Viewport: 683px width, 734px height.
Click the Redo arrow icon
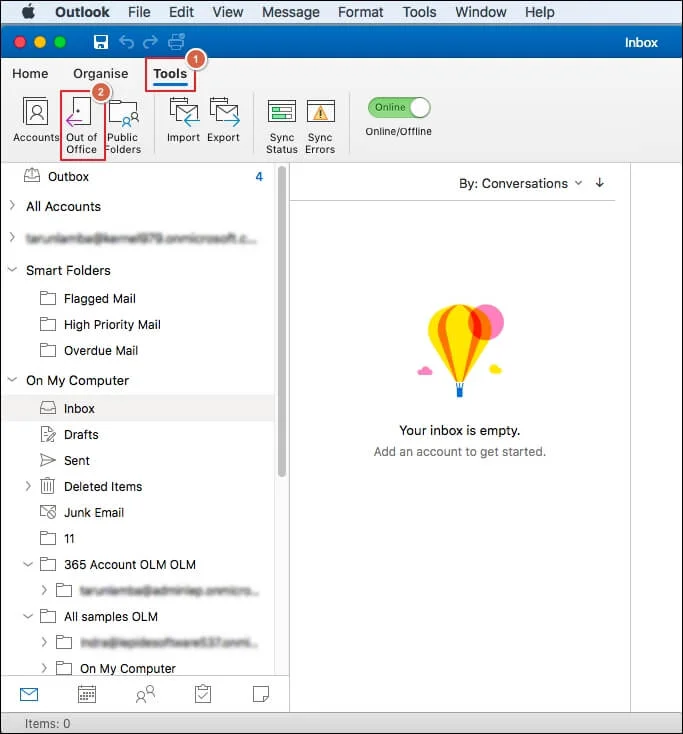[x=150, y=42]
